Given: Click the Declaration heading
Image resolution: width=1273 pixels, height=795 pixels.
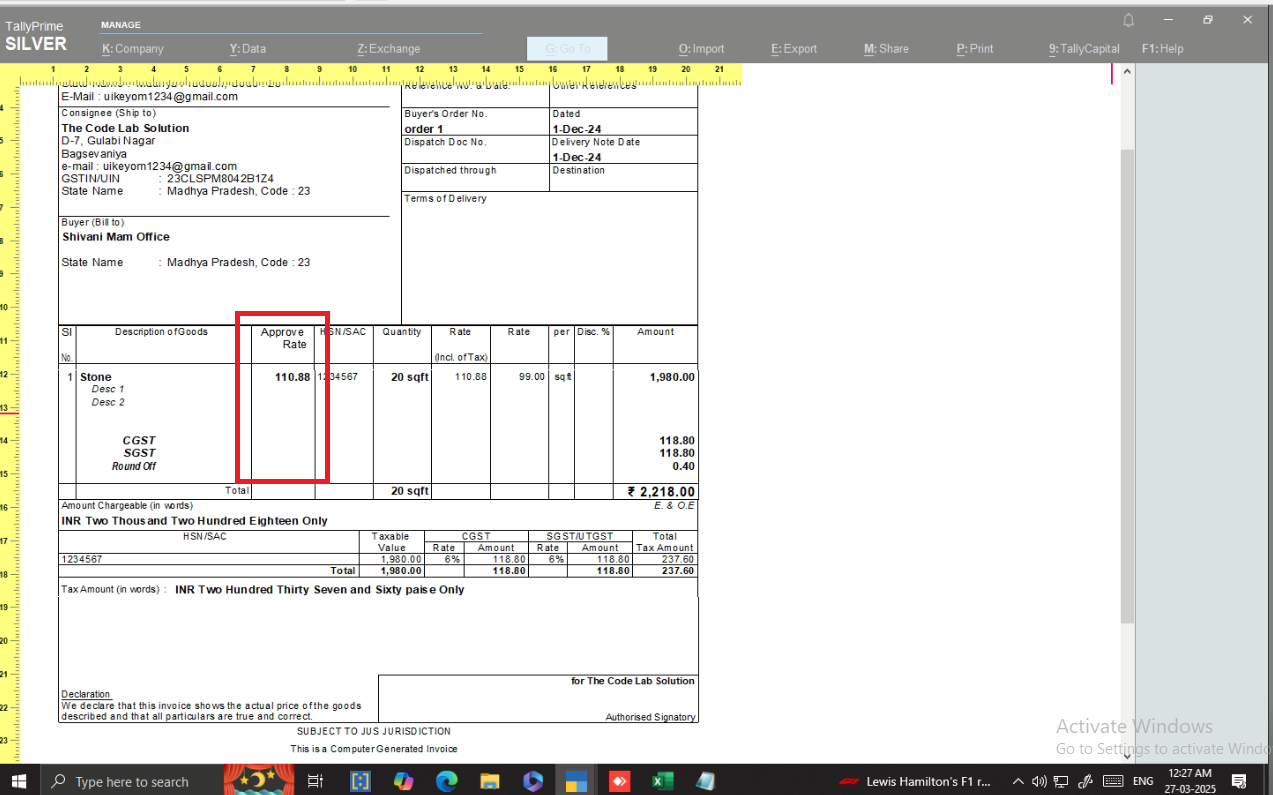Looking at the screenshot, I should point(86,694).
